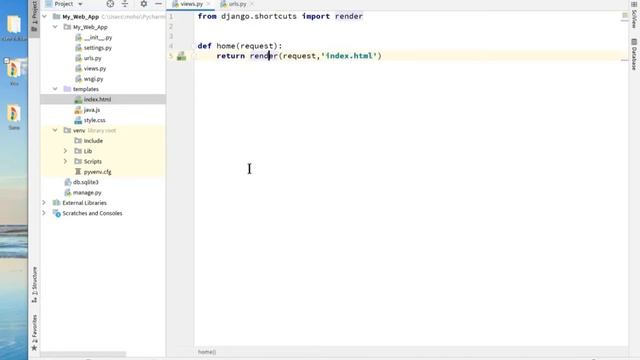Select style.css in templates folder
Screen dimensions: 640x360
click(90, 120)
